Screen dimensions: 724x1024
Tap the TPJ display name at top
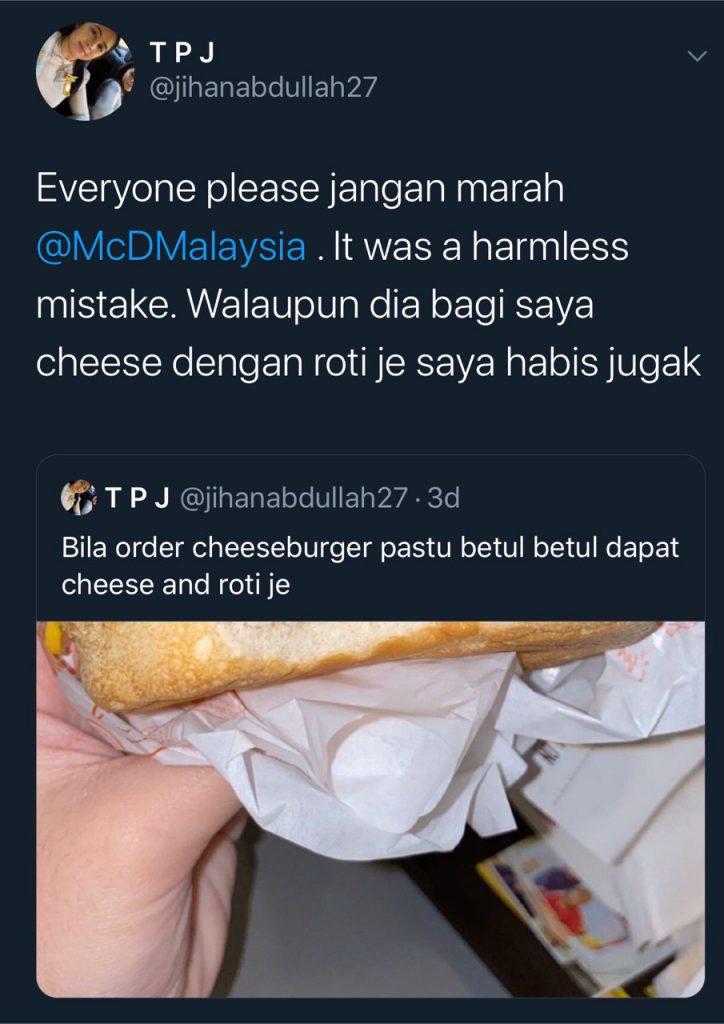pos(182,54)
